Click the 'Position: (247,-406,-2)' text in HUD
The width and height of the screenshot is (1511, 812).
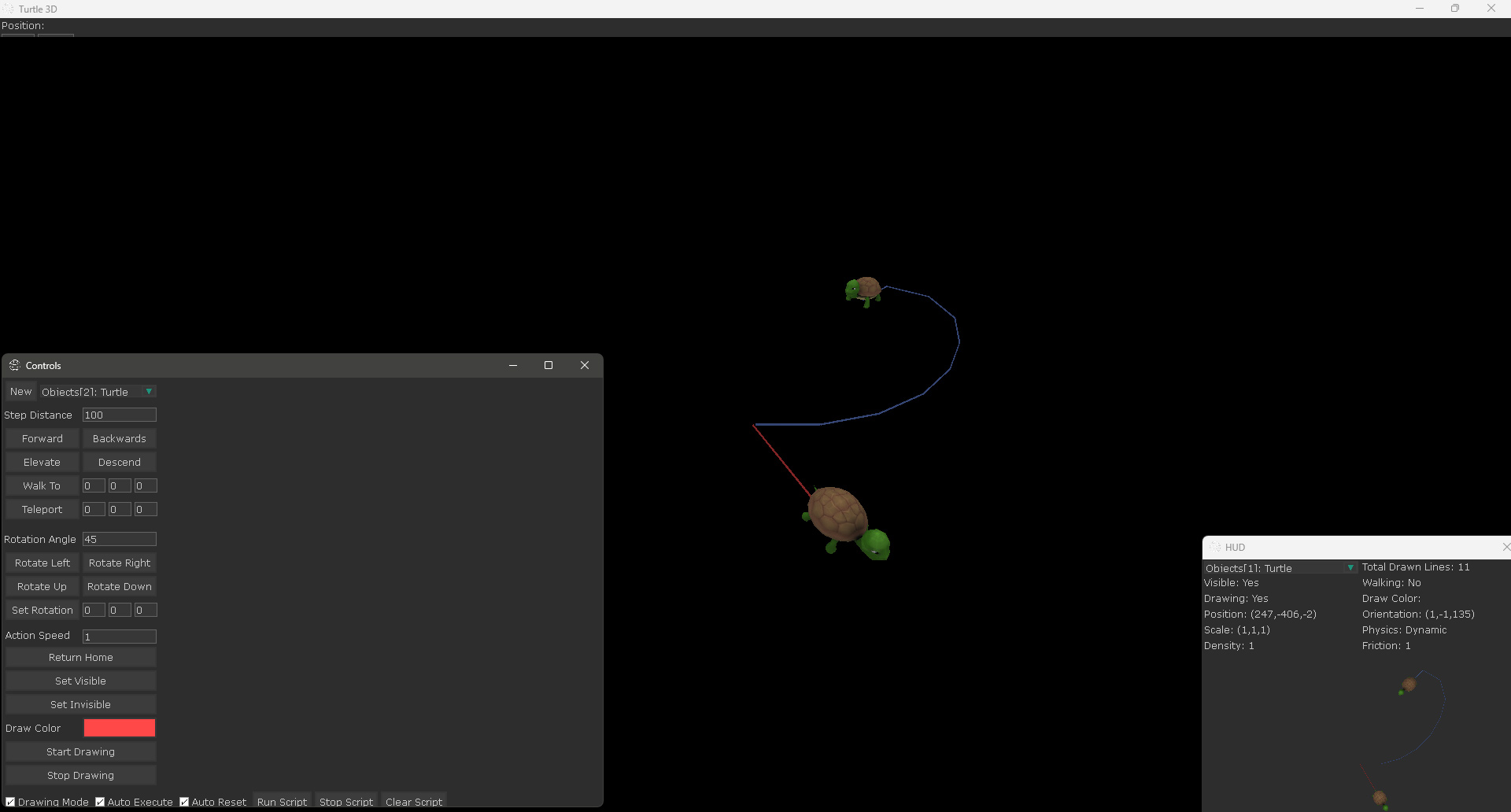click(x=1260, y=615)
